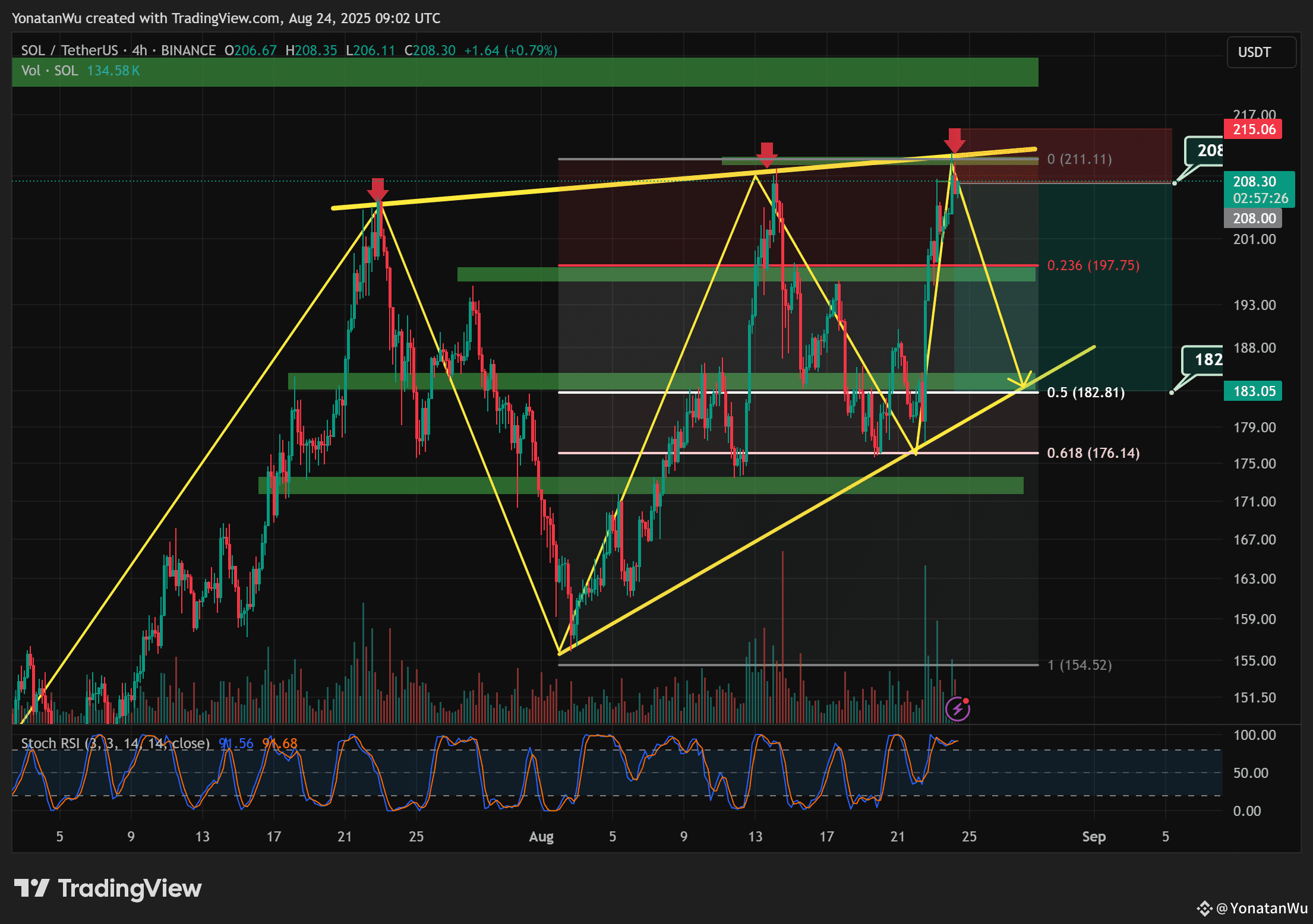1313x924 pixels.
Task: Click the red arrow marker above August 13 peak
Action: (x=766, y=154)
